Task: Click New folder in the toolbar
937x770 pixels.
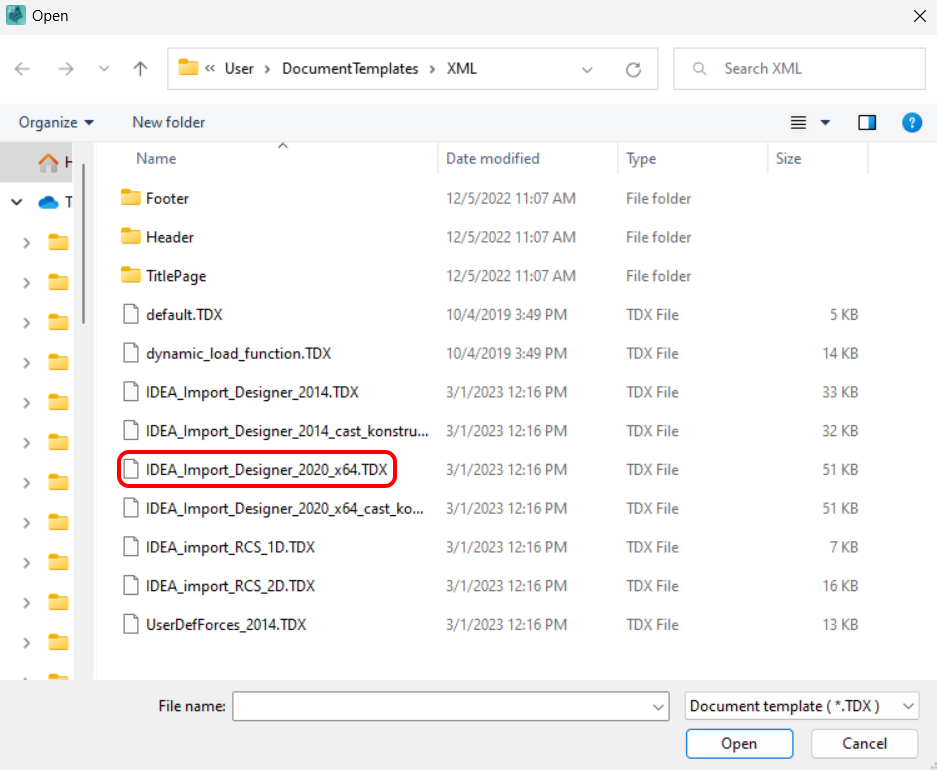Action: click(x=168, y=122)
